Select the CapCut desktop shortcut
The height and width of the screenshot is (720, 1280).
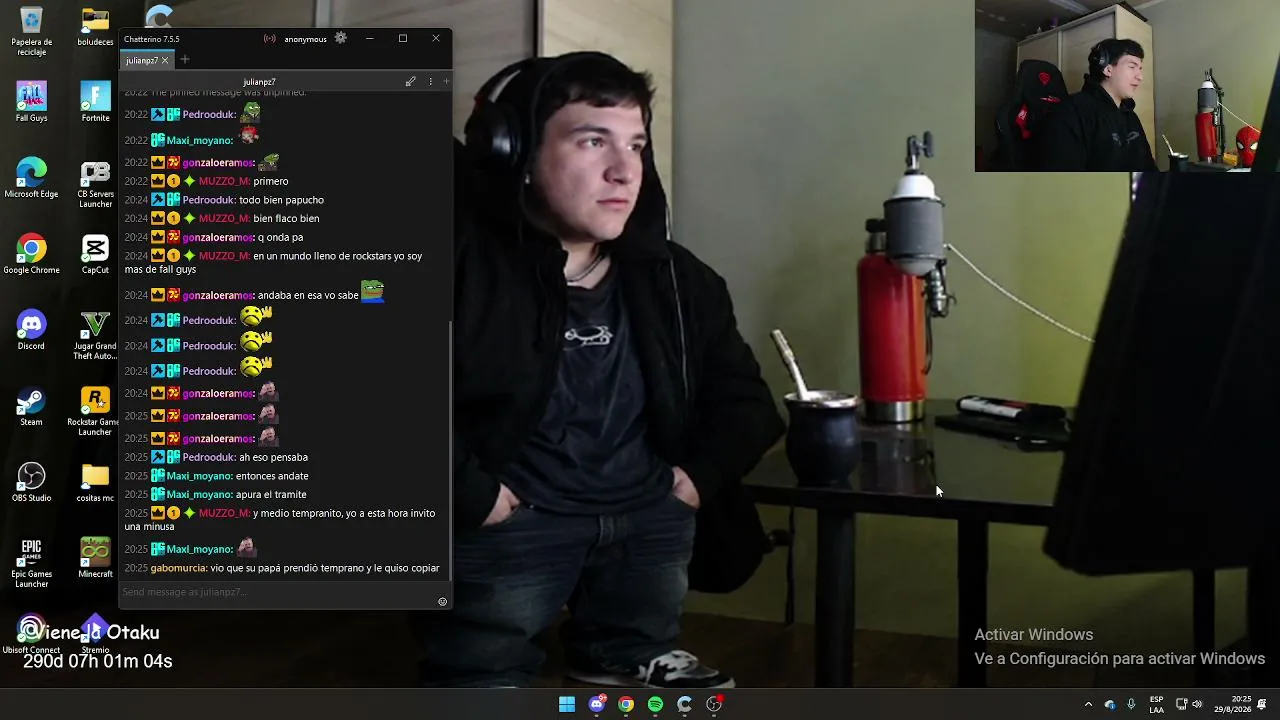coord(95,254)
